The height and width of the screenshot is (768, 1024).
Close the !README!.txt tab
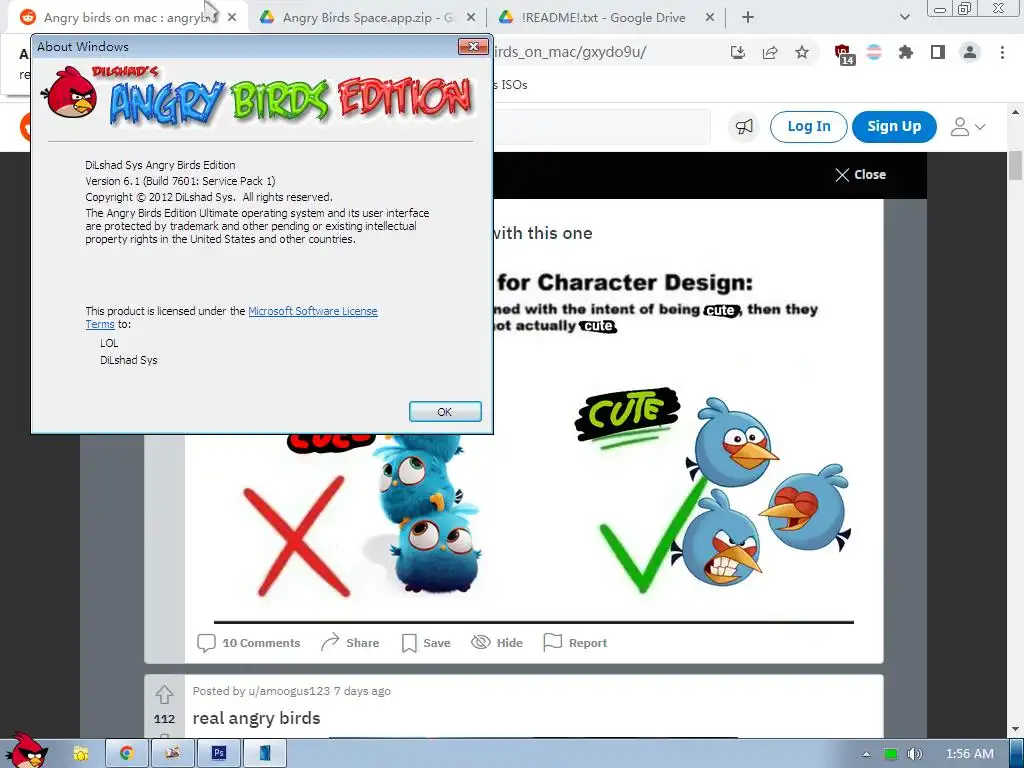coord(710,18)
